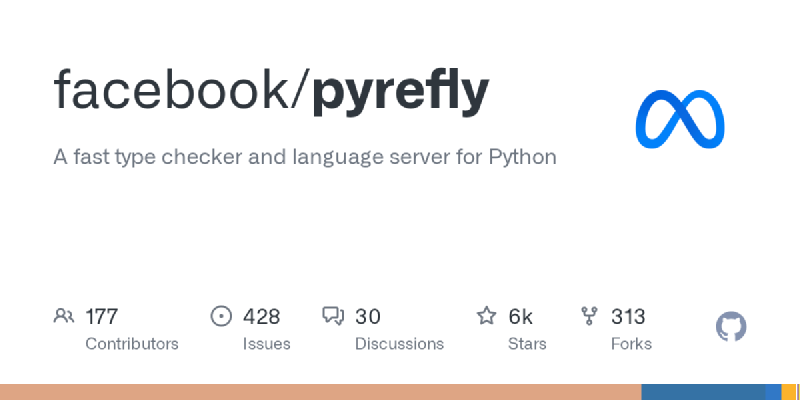Click the facebook owner name in title
The width and height of the screenshot is (800, 400).
(x=171, y=89)
